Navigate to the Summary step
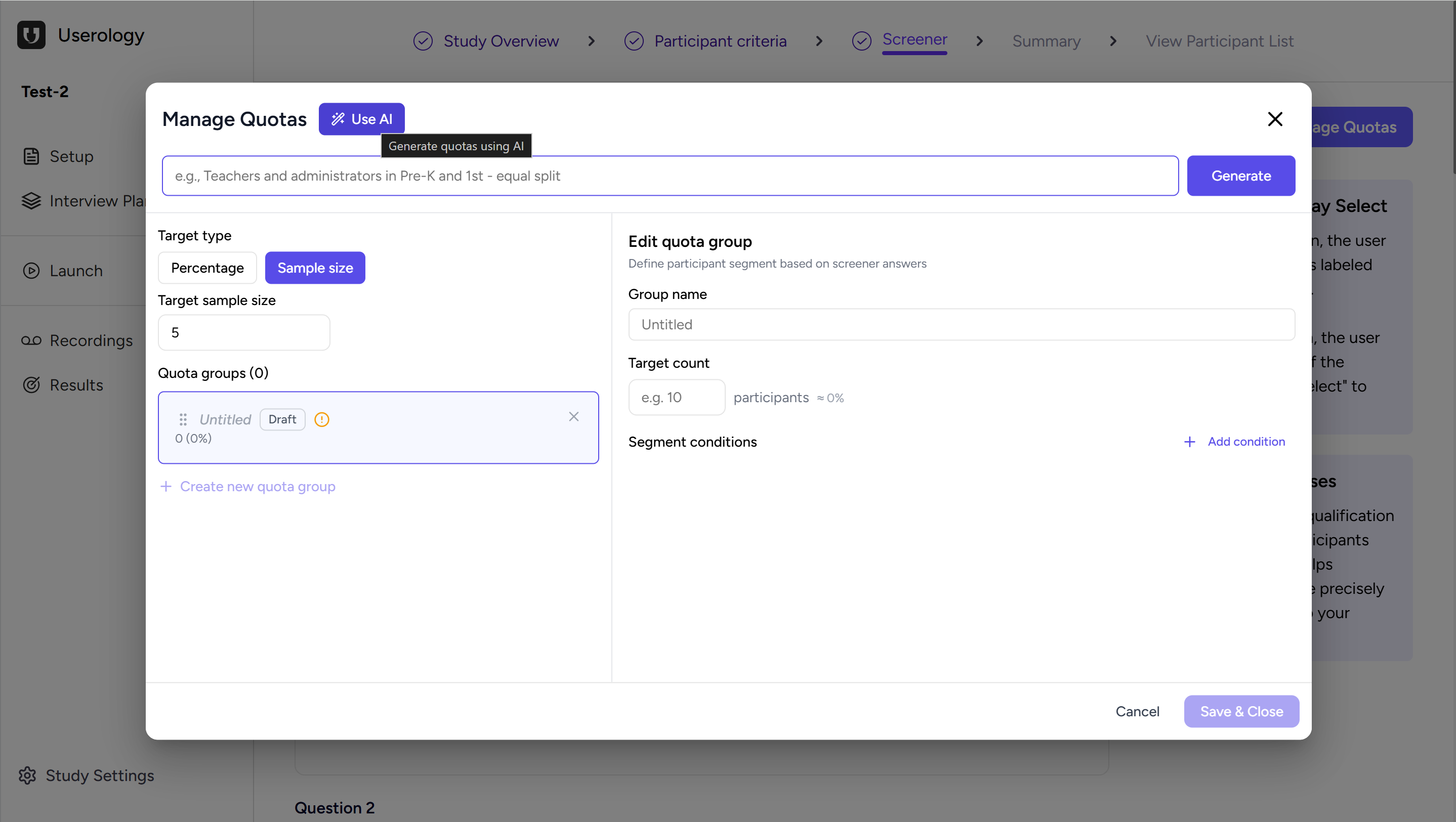Viewport: 1456px width, 822px height. (x=1046, y=40)
